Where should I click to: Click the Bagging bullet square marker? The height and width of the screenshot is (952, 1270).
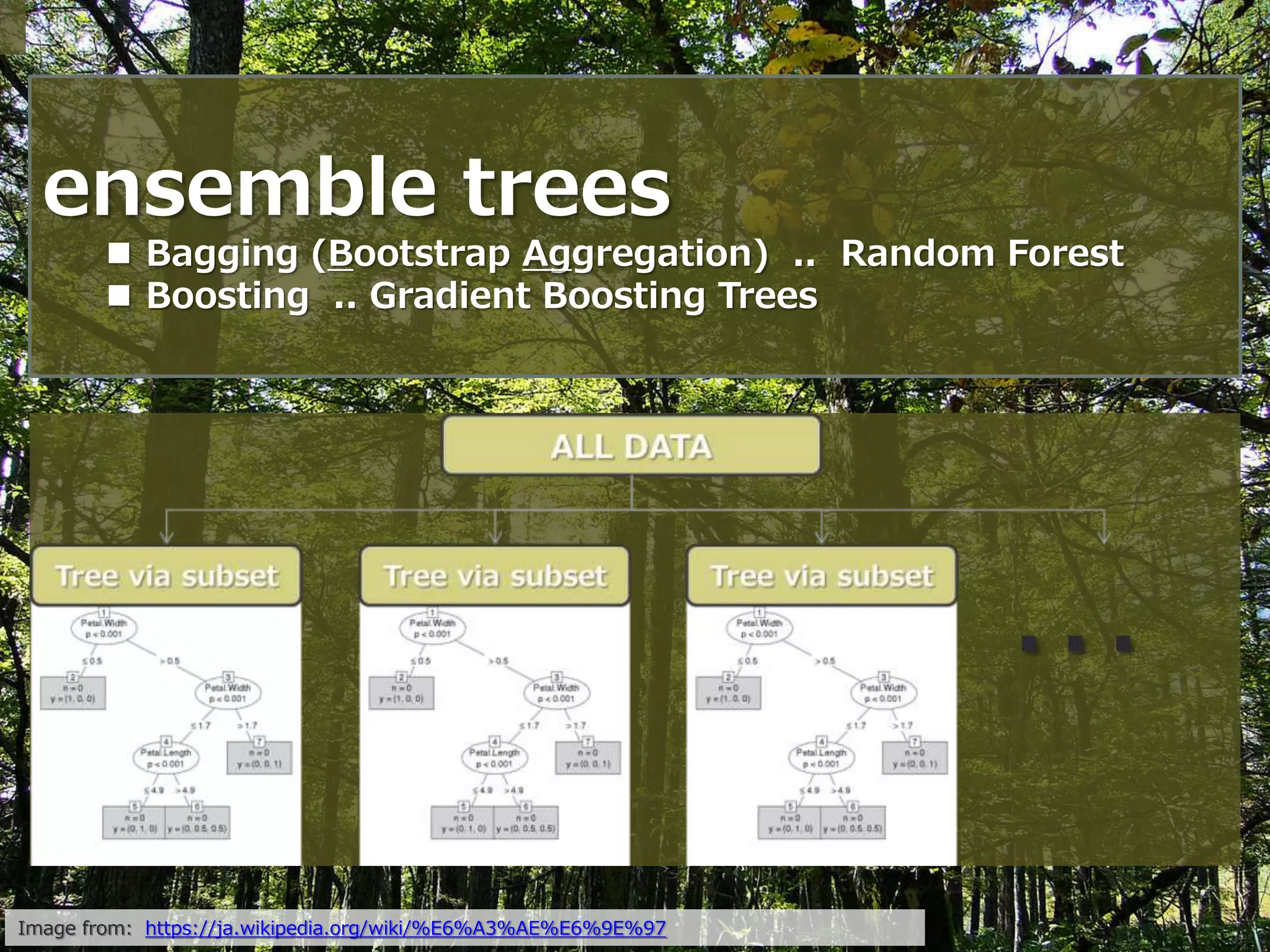[119, 253]
